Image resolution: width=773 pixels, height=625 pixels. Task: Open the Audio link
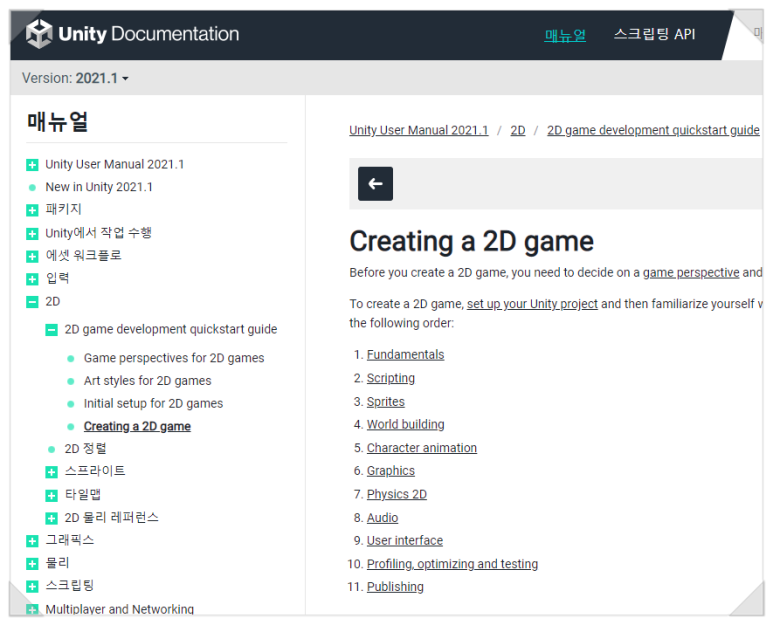(x=383, y=518)
